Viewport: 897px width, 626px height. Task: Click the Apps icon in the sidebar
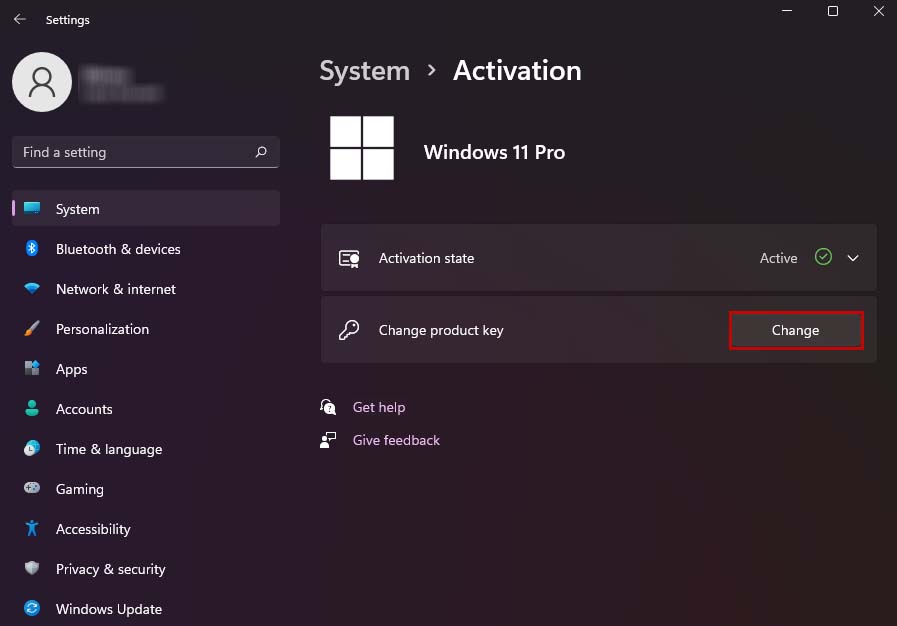[31, 369]
